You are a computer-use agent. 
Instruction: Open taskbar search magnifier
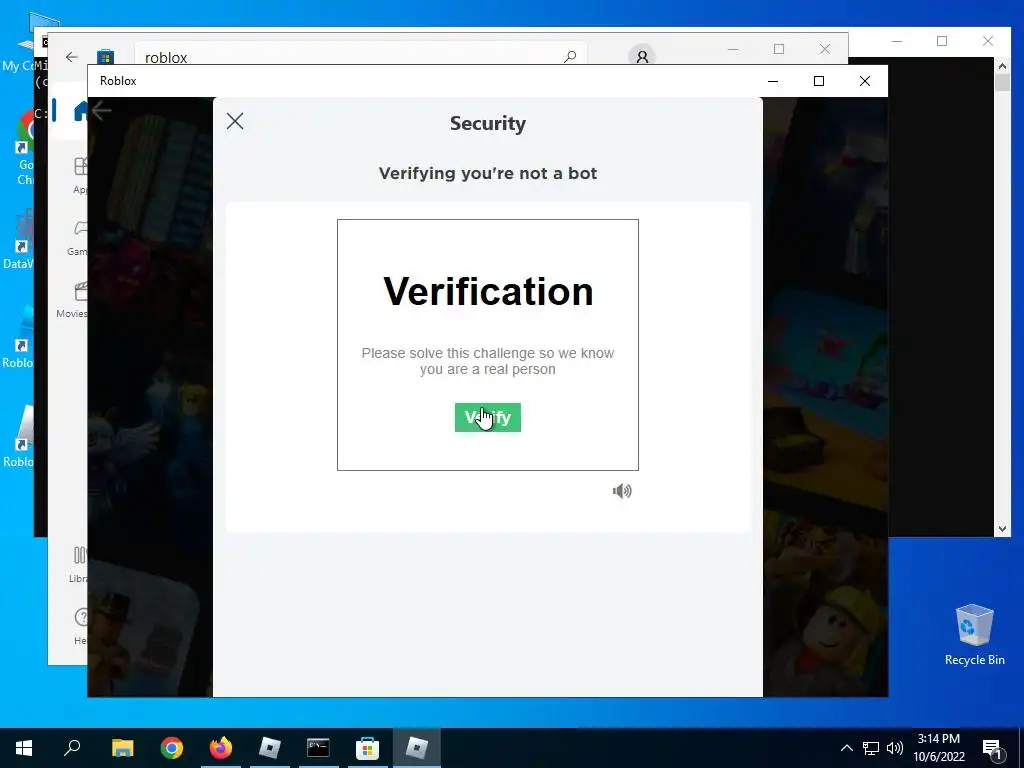pyautogui.click(x=72, y=748)
